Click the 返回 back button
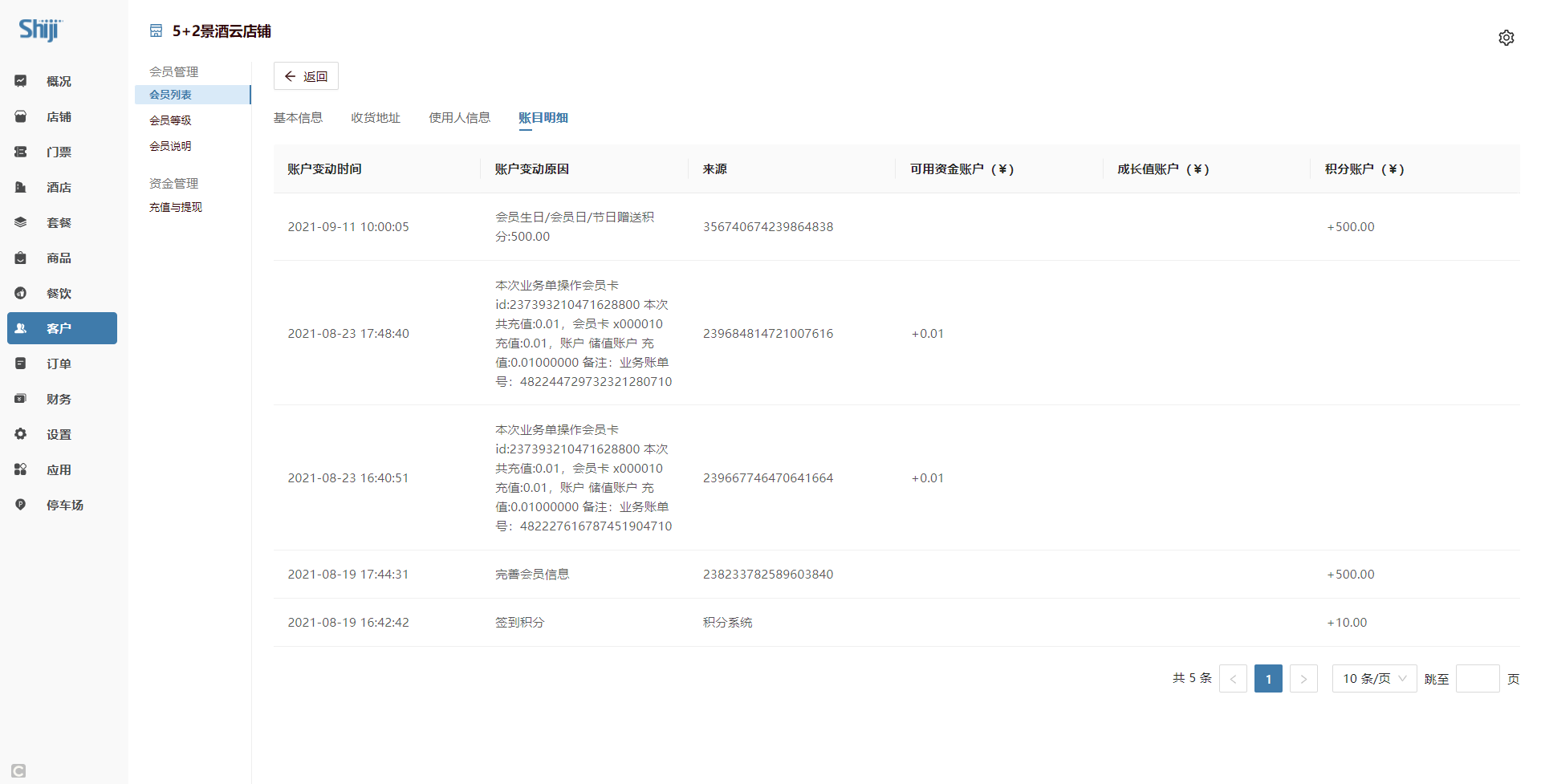Viewport: 1541px width, 784px height. tap(306, 76)
